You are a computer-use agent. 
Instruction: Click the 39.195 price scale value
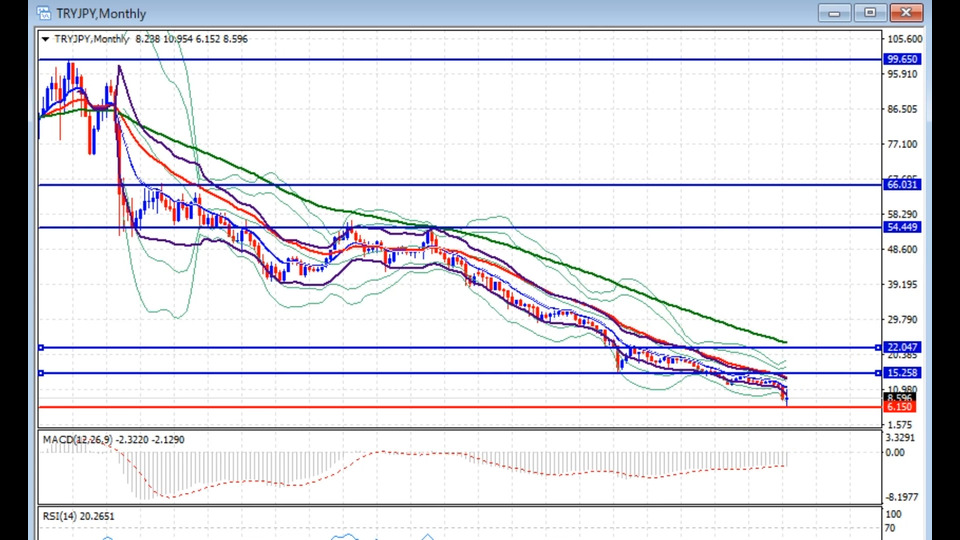pos(902,285)
